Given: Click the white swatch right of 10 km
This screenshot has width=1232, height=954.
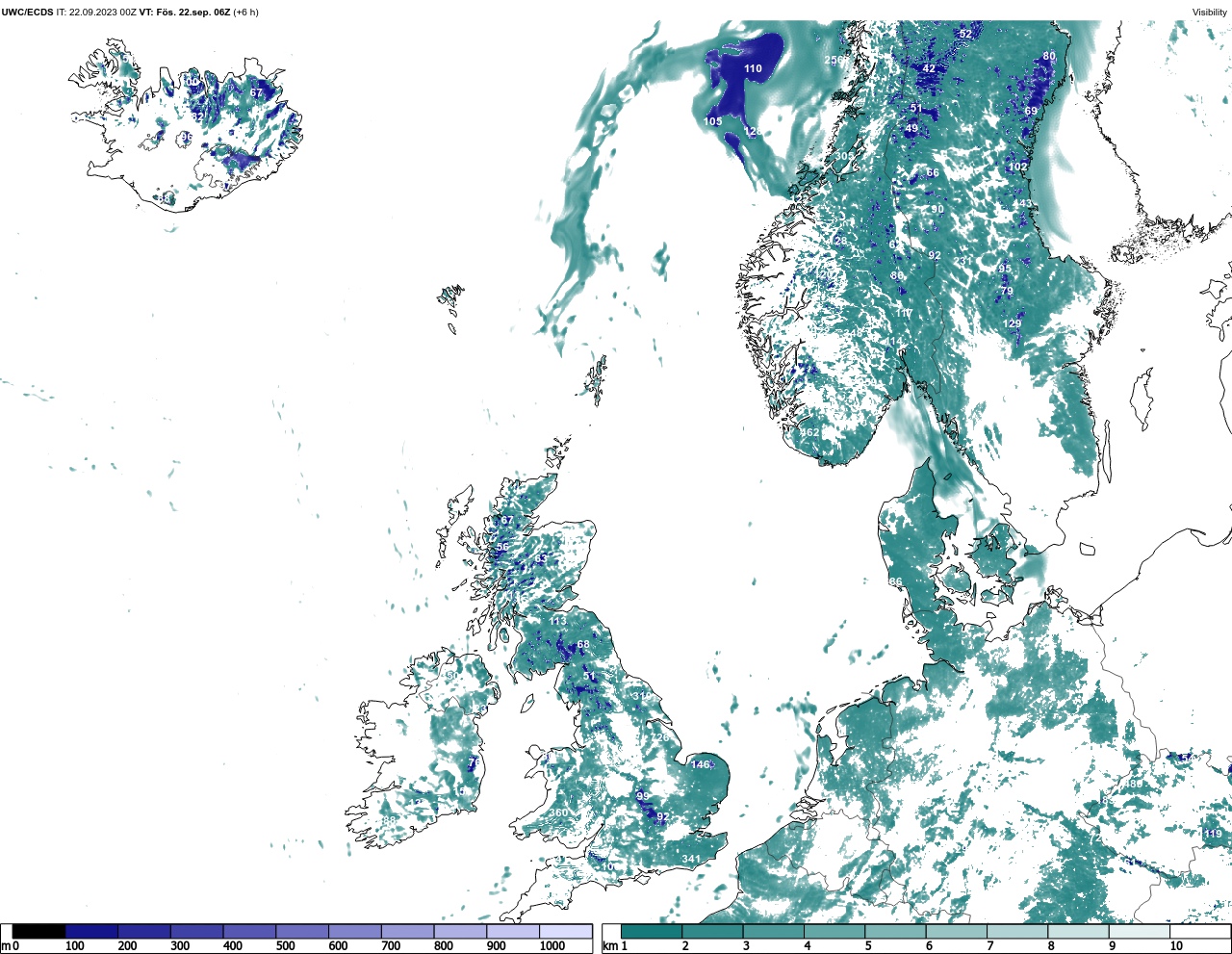Looking at the screenshot, I should tap(1200, 932).
